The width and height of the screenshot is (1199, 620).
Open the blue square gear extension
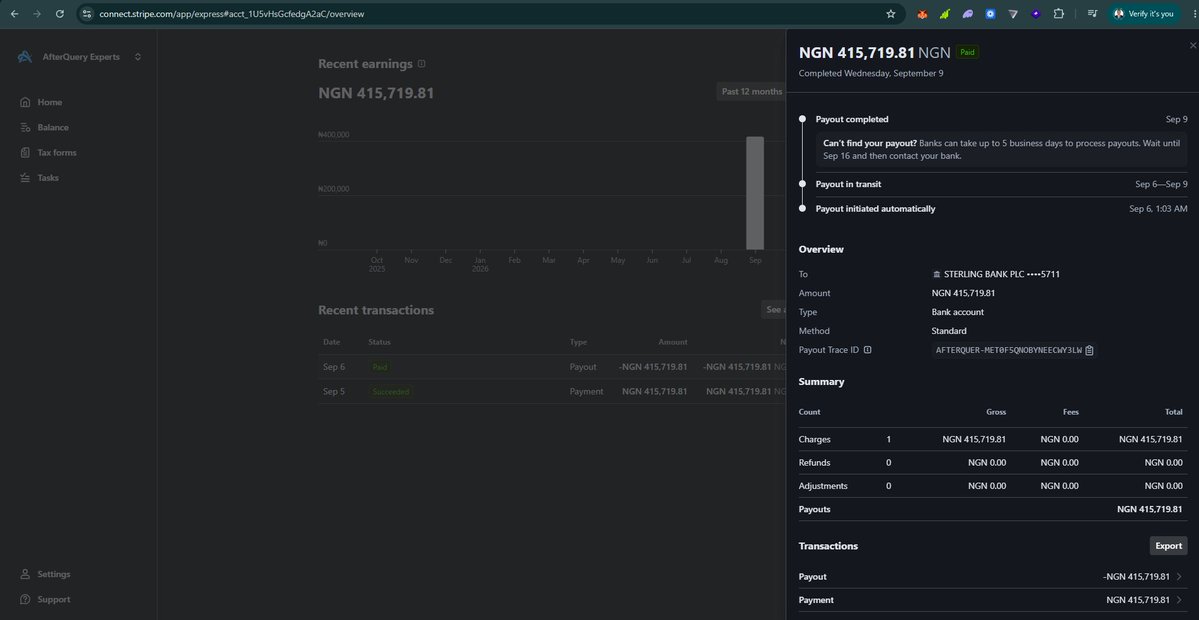(x=990, y=14)
